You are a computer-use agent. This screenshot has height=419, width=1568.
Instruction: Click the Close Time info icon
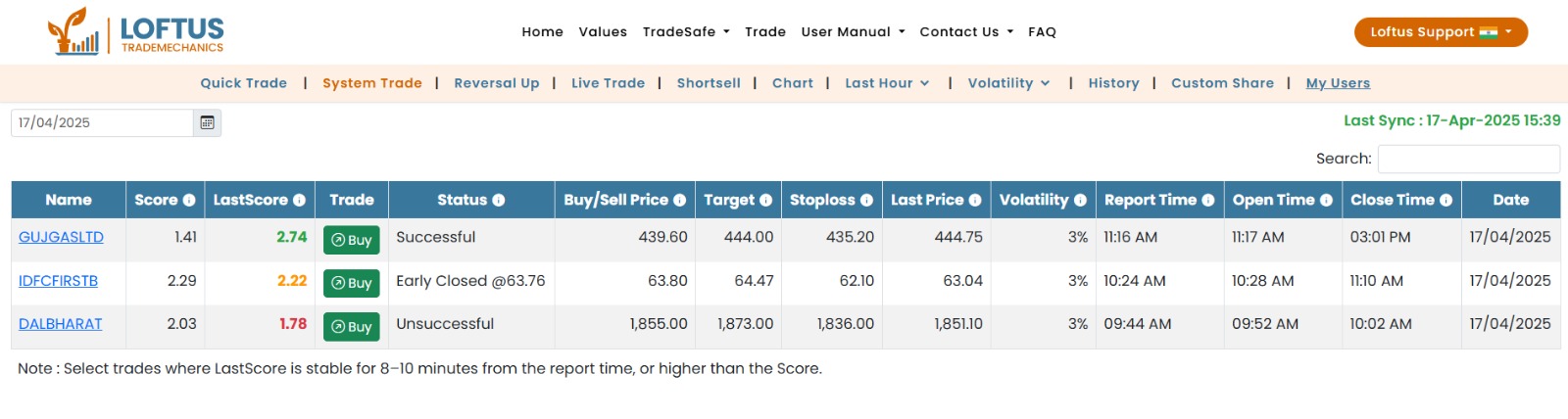pos(1445,200)
